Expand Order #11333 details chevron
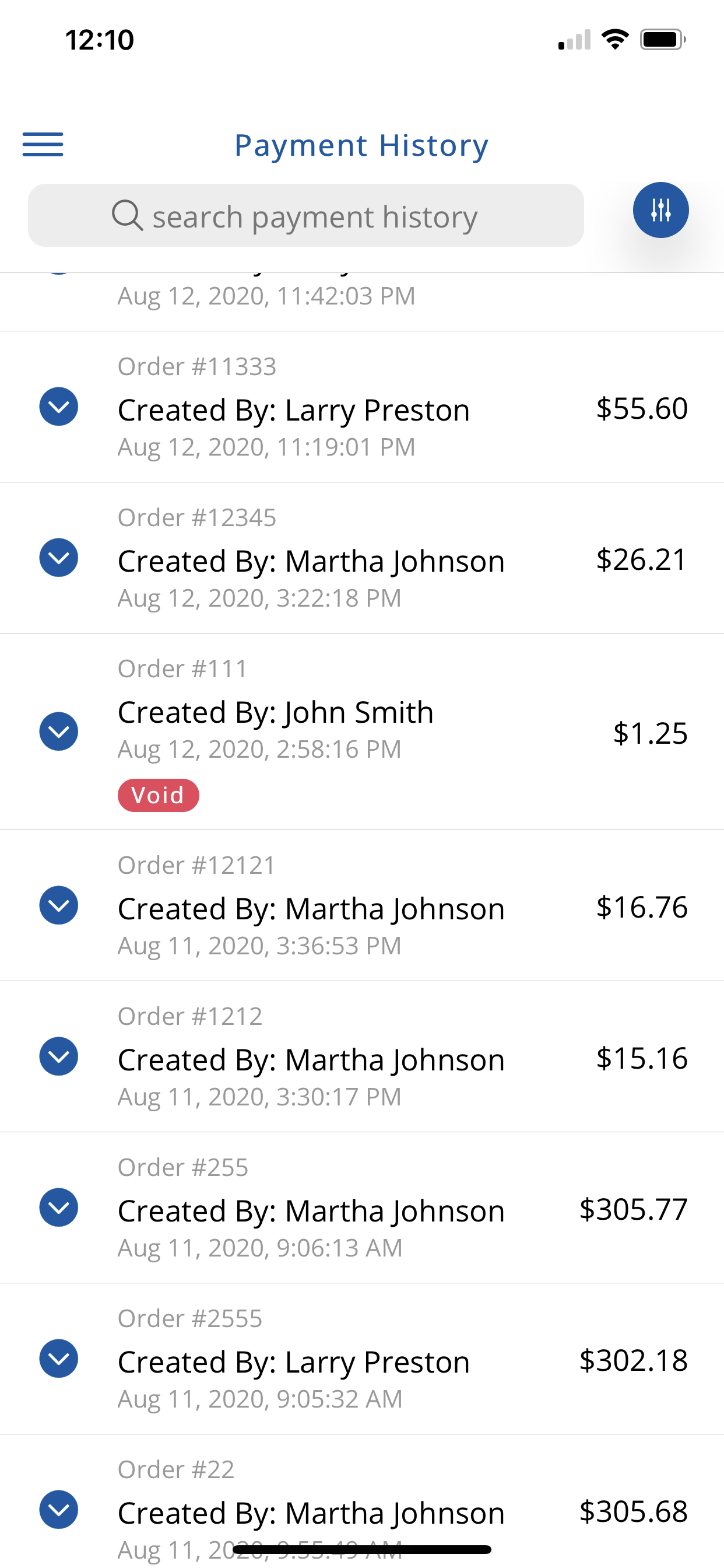This screenshot has height=1568, width=724. pyautogui.click(x=58, y=407)
